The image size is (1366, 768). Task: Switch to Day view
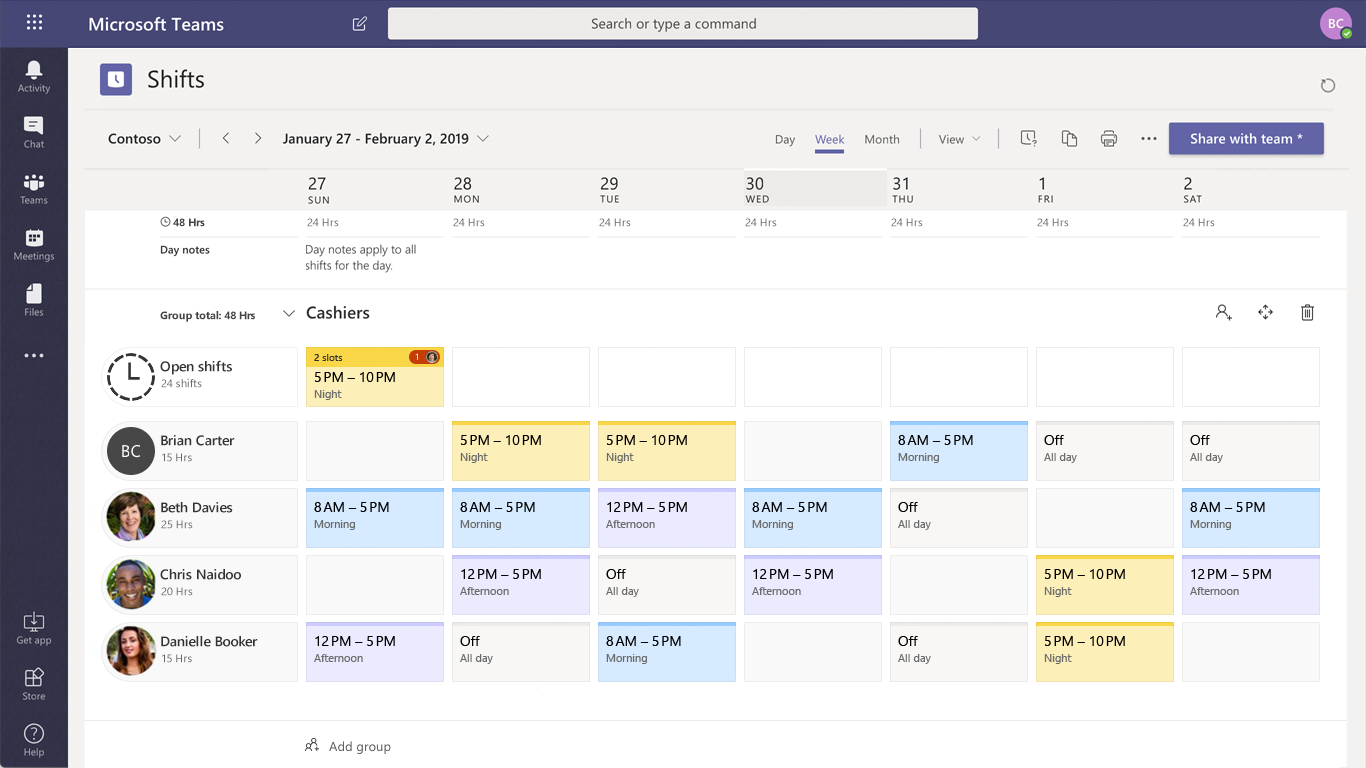(785, 140)
